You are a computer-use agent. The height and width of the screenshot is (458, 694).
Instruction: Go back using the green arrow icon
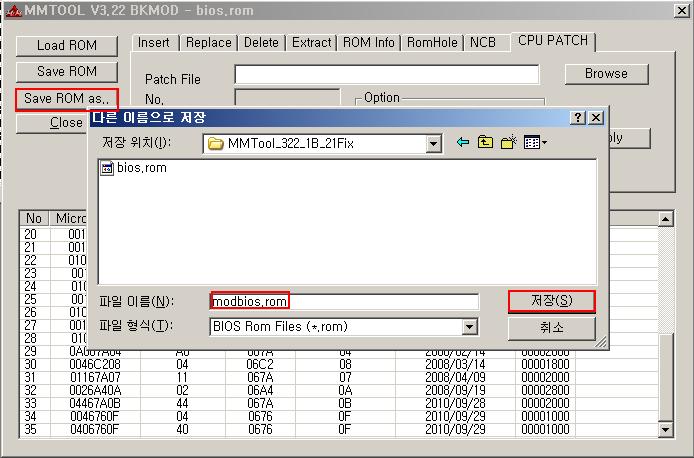coord(463,142)
